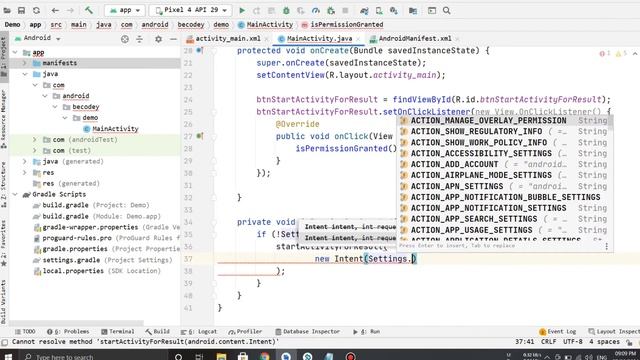
Task: Click the UTF-8 encoding status item
Action: 573,342
